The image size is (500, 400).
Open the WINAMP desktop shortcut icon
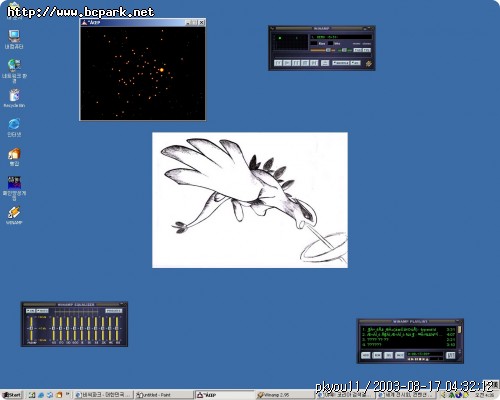(x=14, y=215)
